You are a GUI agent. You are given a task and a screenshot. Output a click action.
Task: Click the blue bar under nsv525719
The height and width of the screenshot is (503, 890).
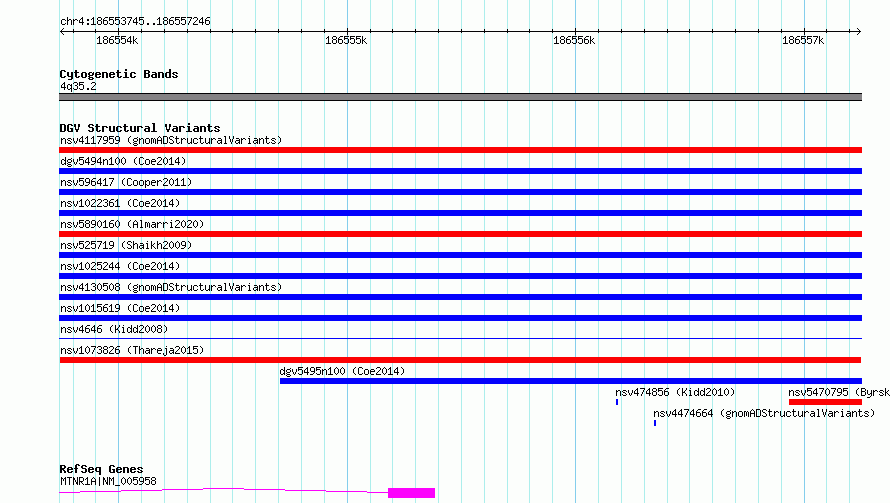[460, 255]
